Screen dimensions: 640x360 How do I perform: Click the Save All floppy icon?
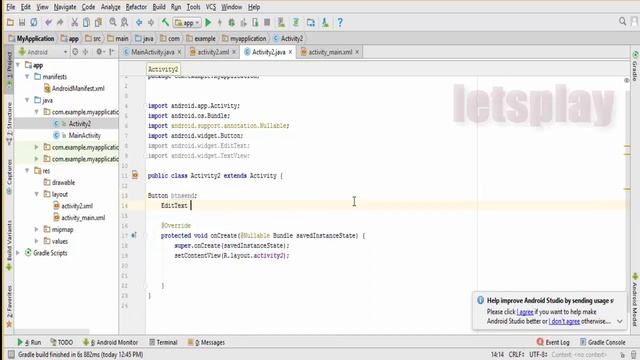(x=22, y=22)
